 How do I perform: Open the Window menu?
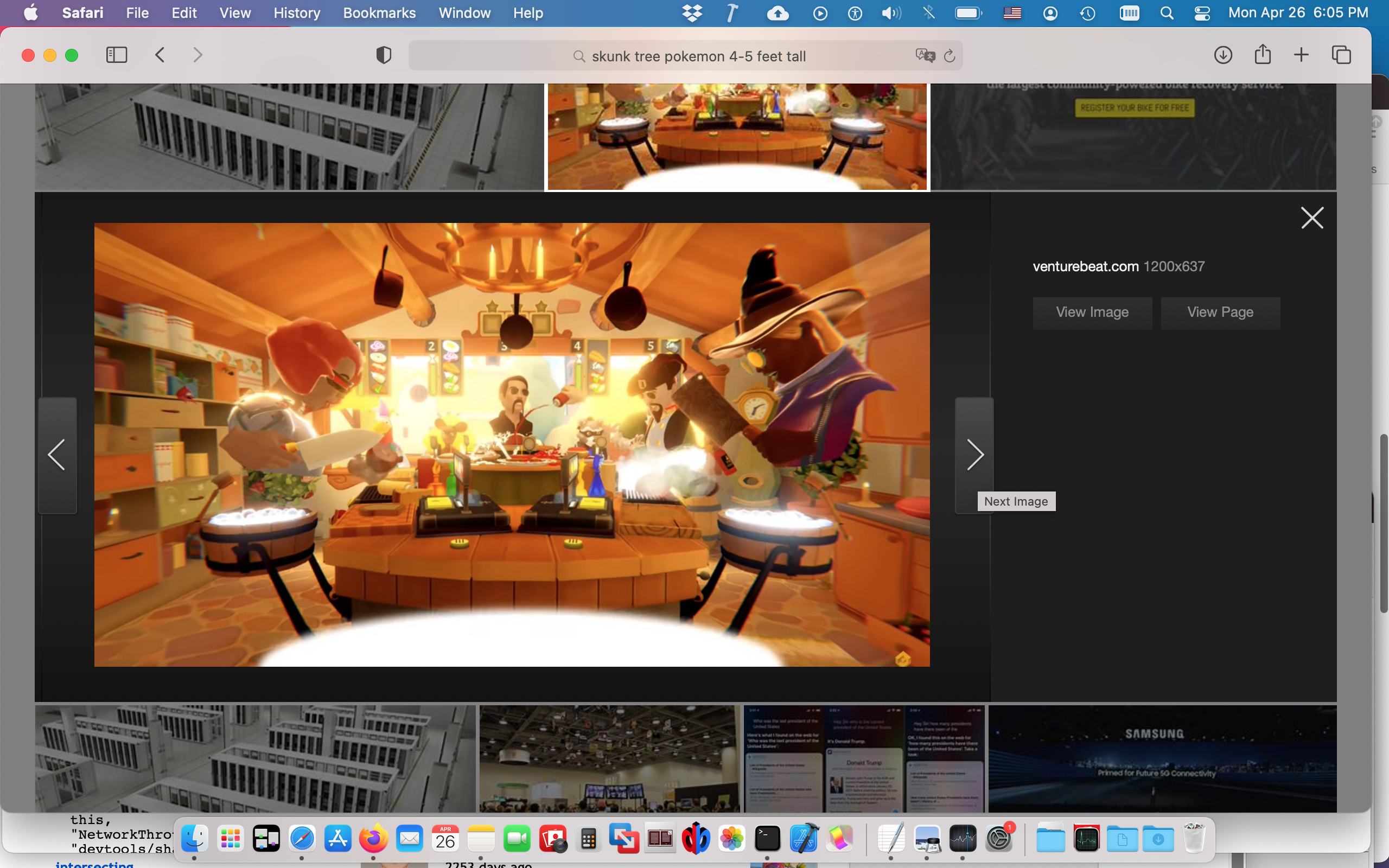(464, 12)
